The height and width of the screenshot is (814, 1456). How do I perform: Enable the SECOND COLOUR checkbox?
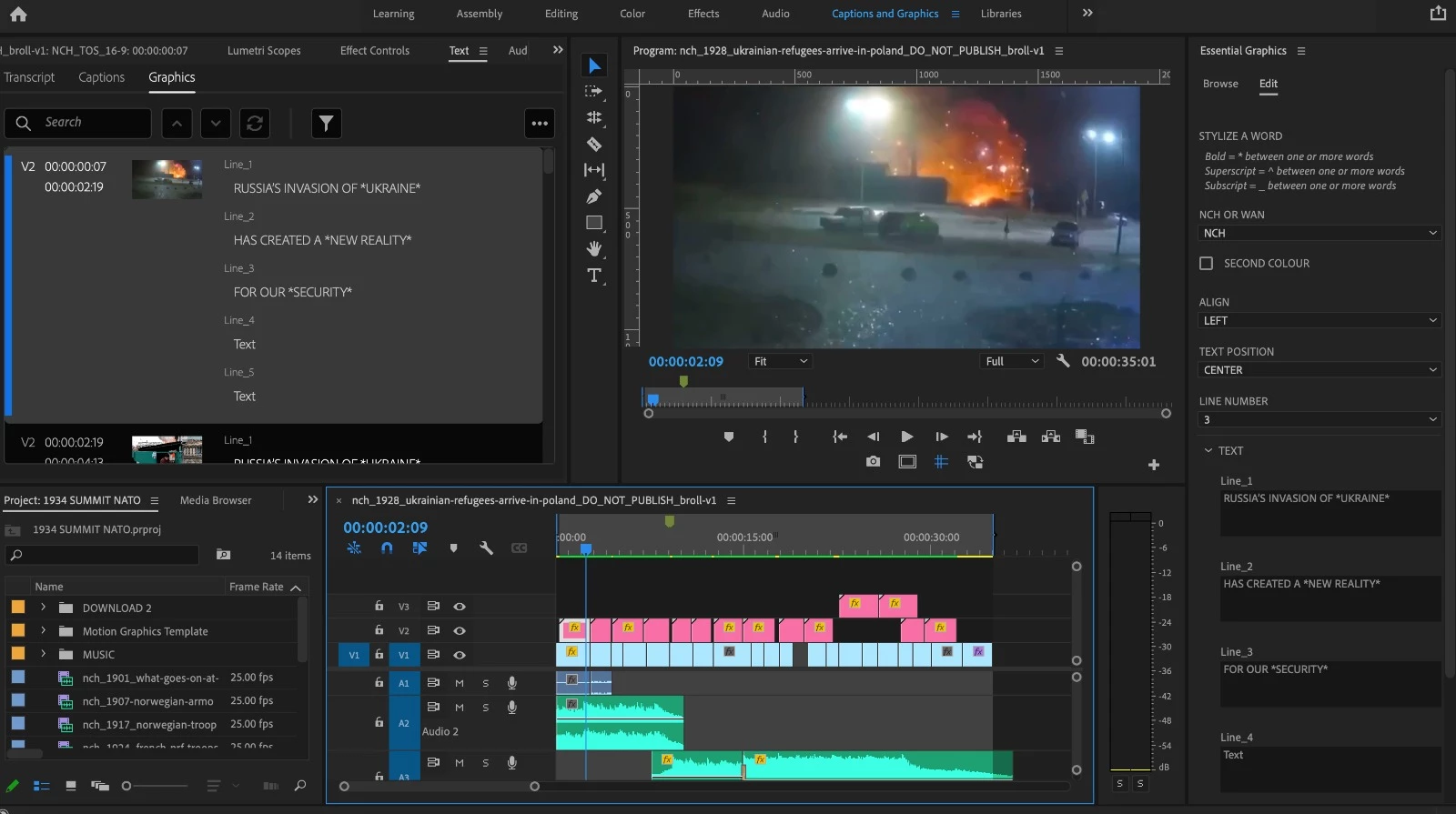point(1207,264)
